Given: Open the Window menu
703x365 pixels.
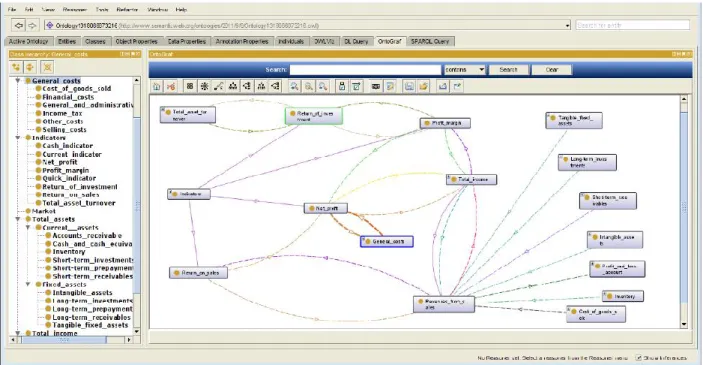Looking at the screenshot, I should point(157,9).
